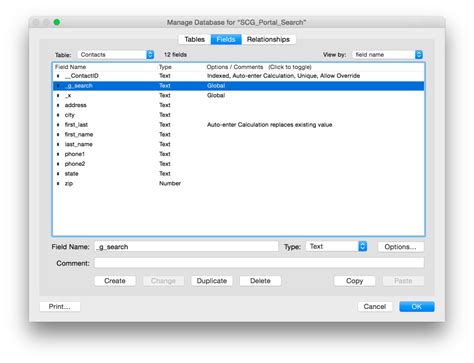Click the Comment input field
This screenshot has height=363, width=474.
[x=259, y=263]
